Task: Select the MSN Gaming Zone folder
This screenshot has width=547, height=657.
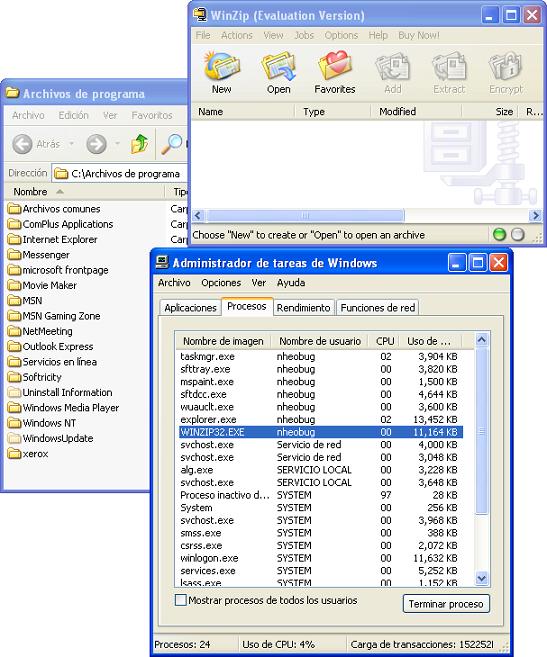Action: pyautogui.click(x=54, y=316)
